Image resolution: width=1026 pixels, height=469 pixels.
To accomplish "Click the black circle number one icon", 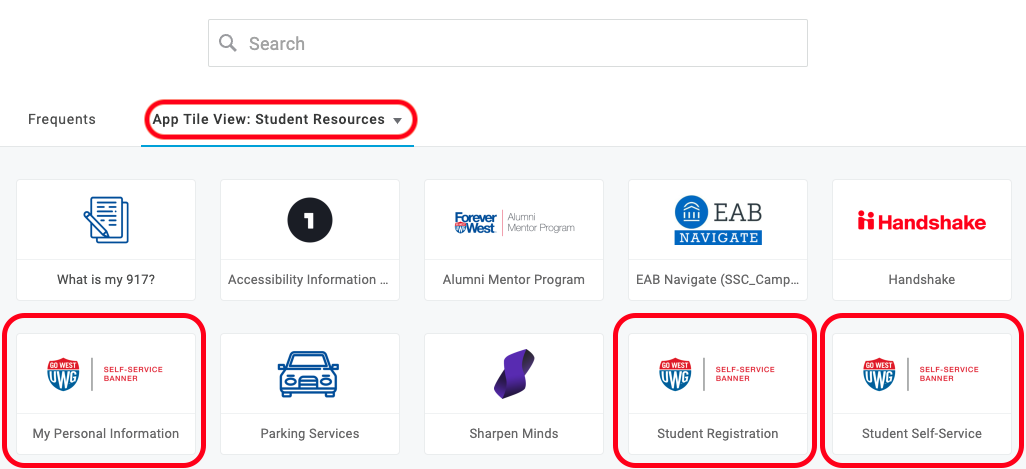I will point(309,220).
